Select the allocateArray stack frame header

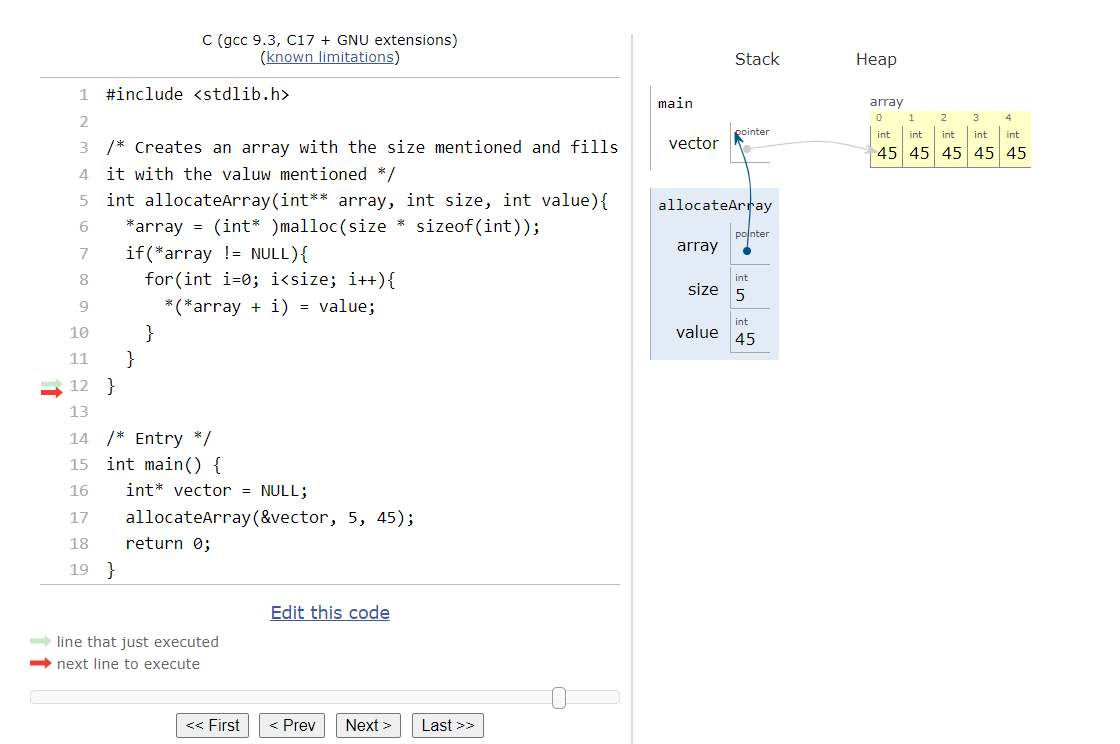tap(714, 205)
